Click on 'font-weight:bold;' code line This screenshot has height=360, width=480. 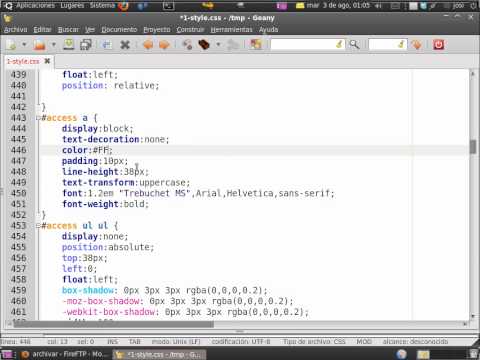tap(105, 204)
